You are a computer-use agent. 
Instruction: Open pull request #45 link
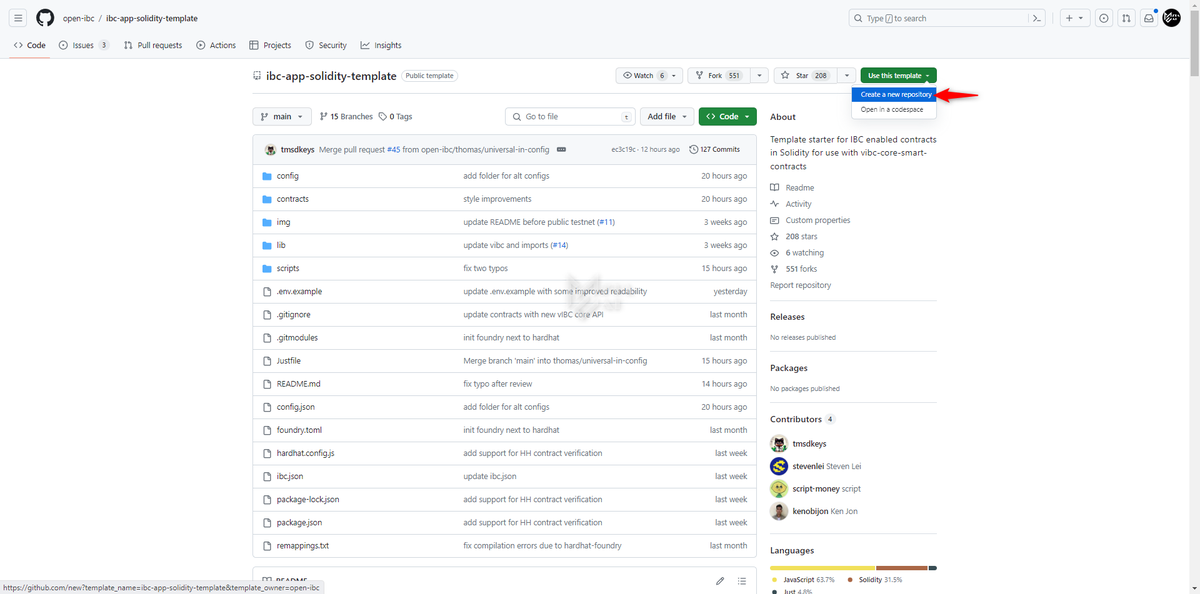pyautogui.click(x=393, y=149)
